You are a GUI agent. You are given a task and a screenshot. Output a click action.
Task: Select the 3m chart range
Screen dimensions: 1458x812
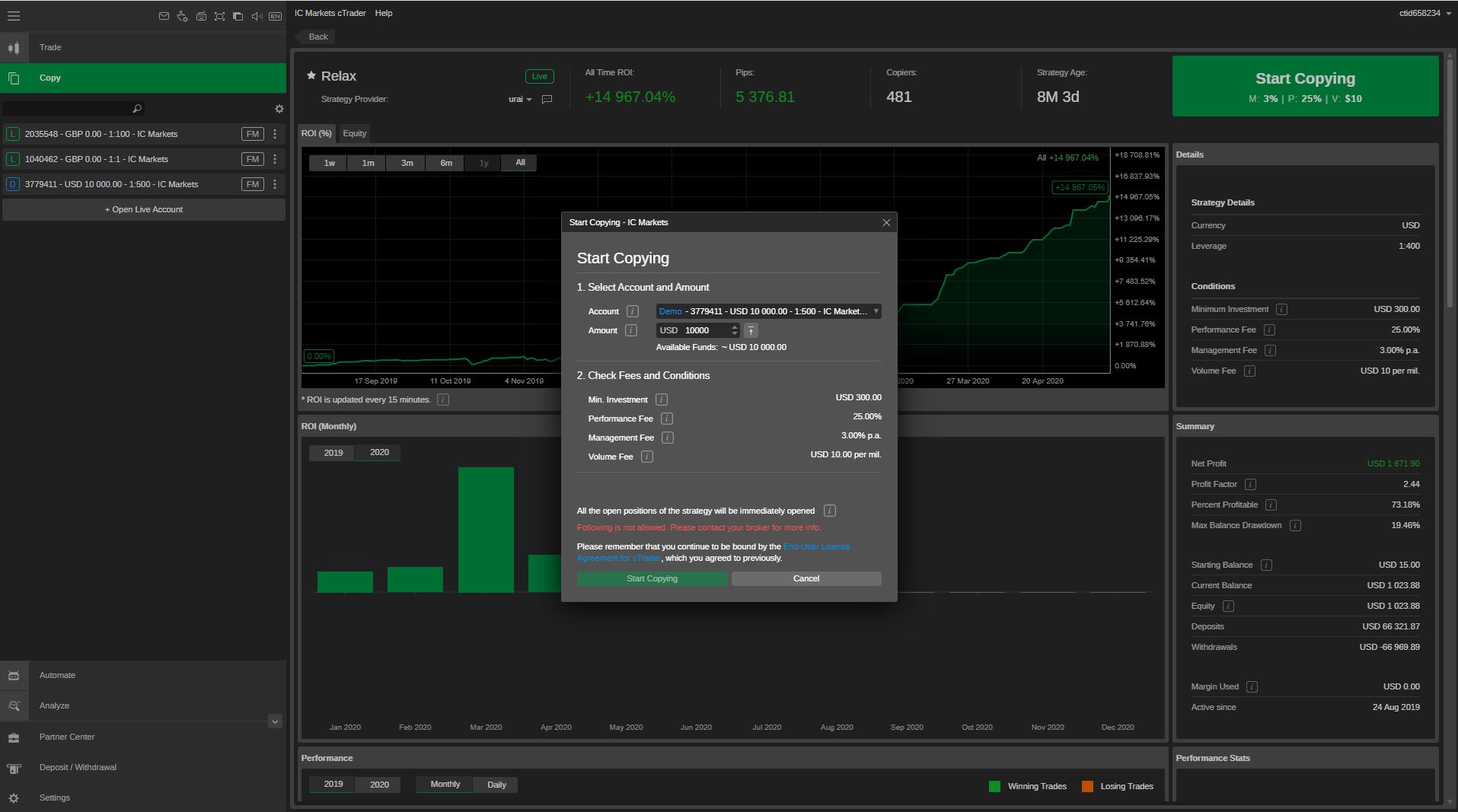(407, 163)
